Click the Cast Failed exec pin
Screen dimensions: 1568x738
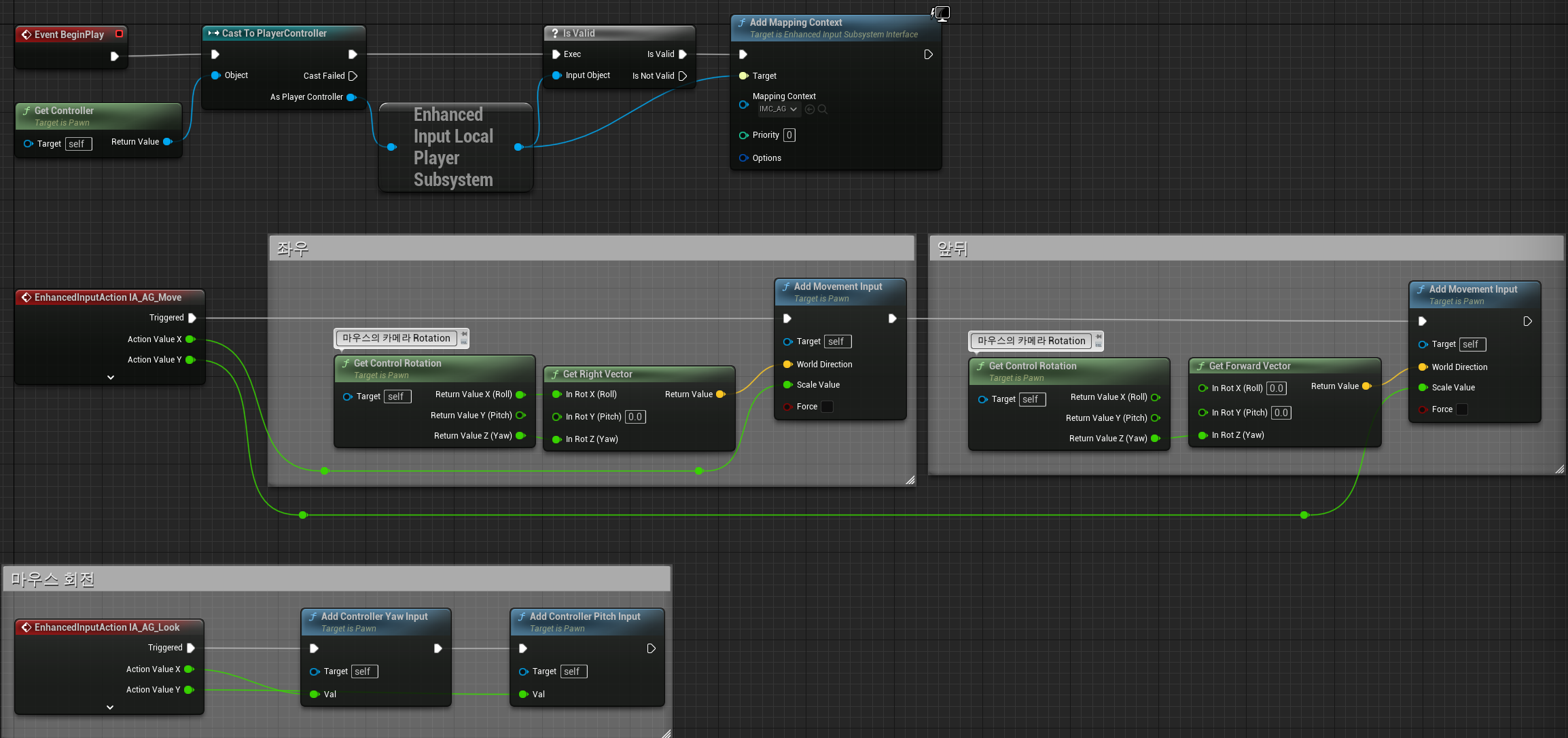tap(353, 76)
